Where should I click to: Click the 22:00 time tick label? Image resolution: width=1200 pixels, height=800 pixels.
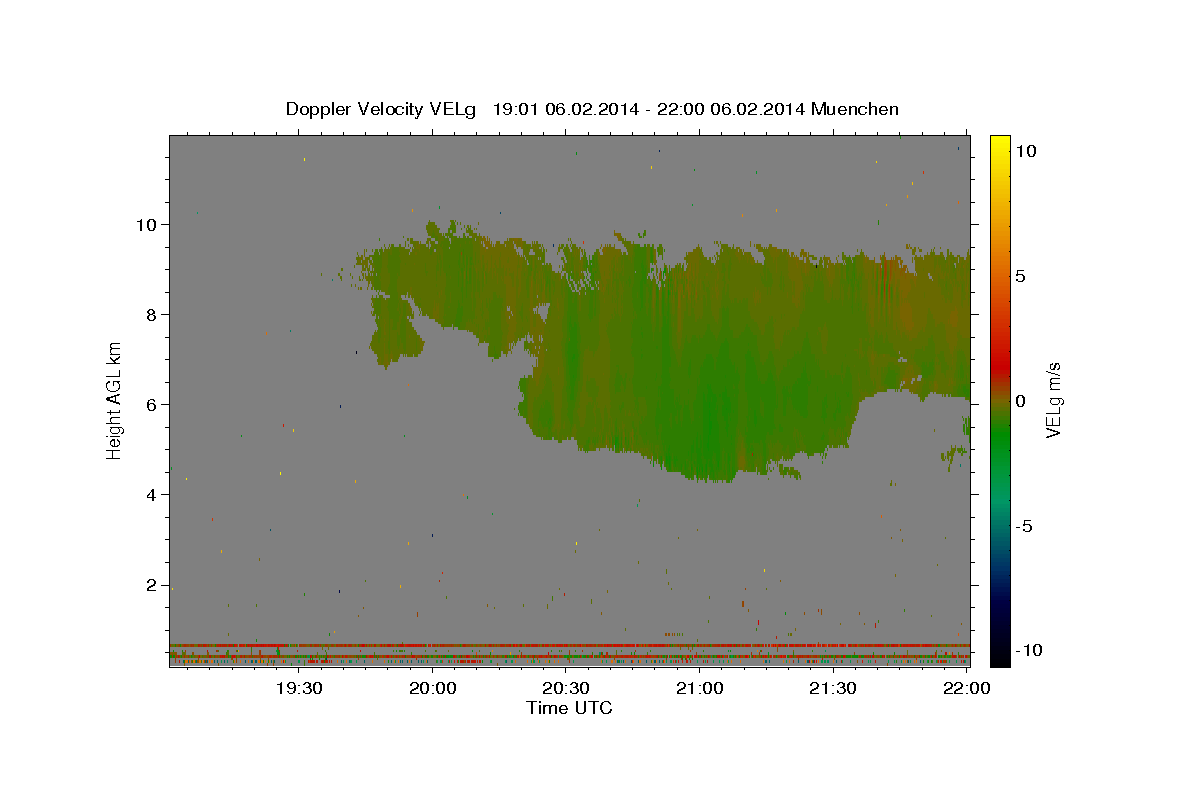click(966, 688)
